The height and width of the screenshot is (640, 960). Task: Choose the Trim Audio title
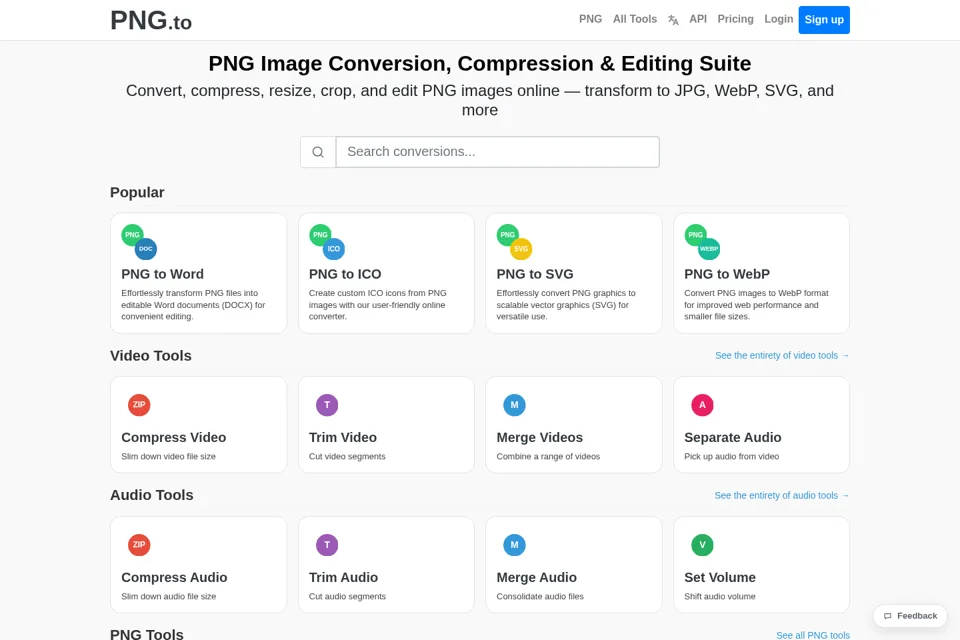pos(343,578)
